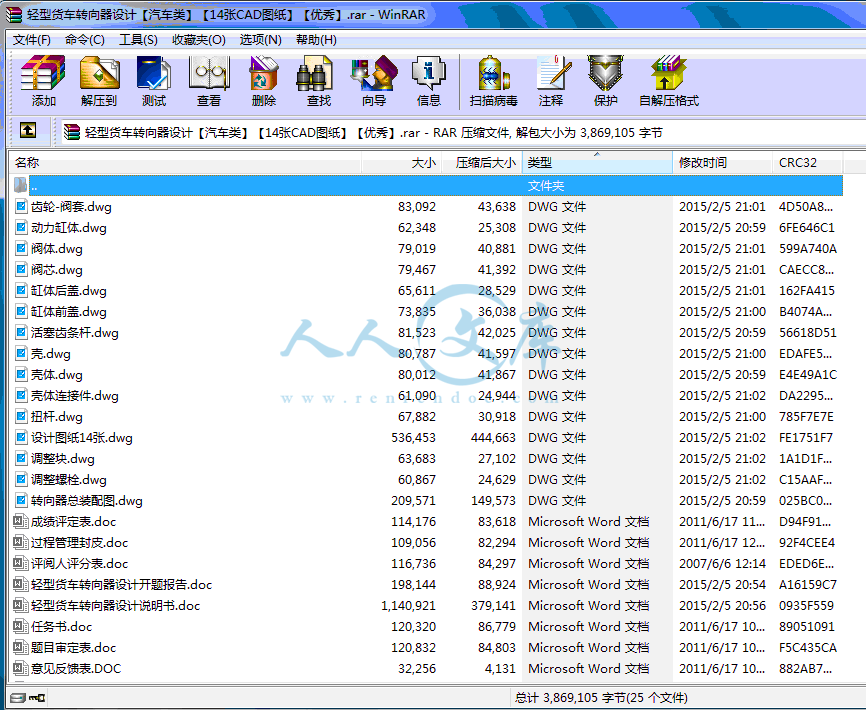Open the 选项(N) menu
Viewport: 866px width, 710px height.
click(x=261, y=40)
